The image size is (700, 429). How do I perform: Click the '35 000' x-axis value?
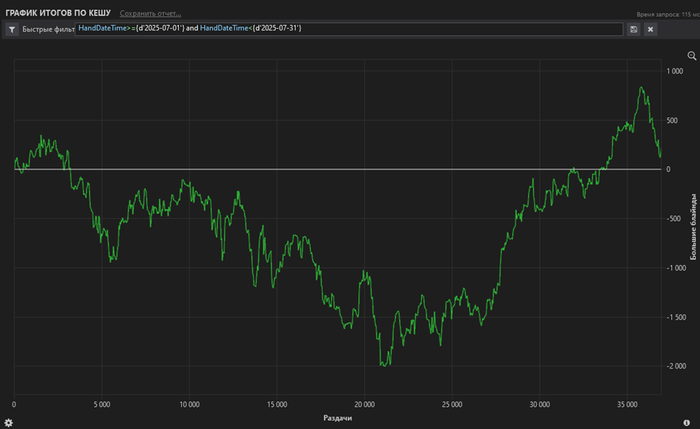(627, 404)
